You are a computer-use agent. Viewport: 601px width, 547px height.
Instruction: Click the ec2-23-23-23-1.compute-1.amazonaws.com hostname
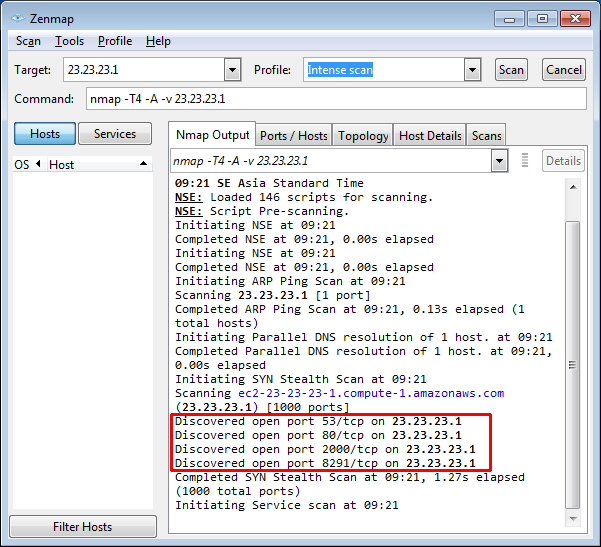click(371, 393)
